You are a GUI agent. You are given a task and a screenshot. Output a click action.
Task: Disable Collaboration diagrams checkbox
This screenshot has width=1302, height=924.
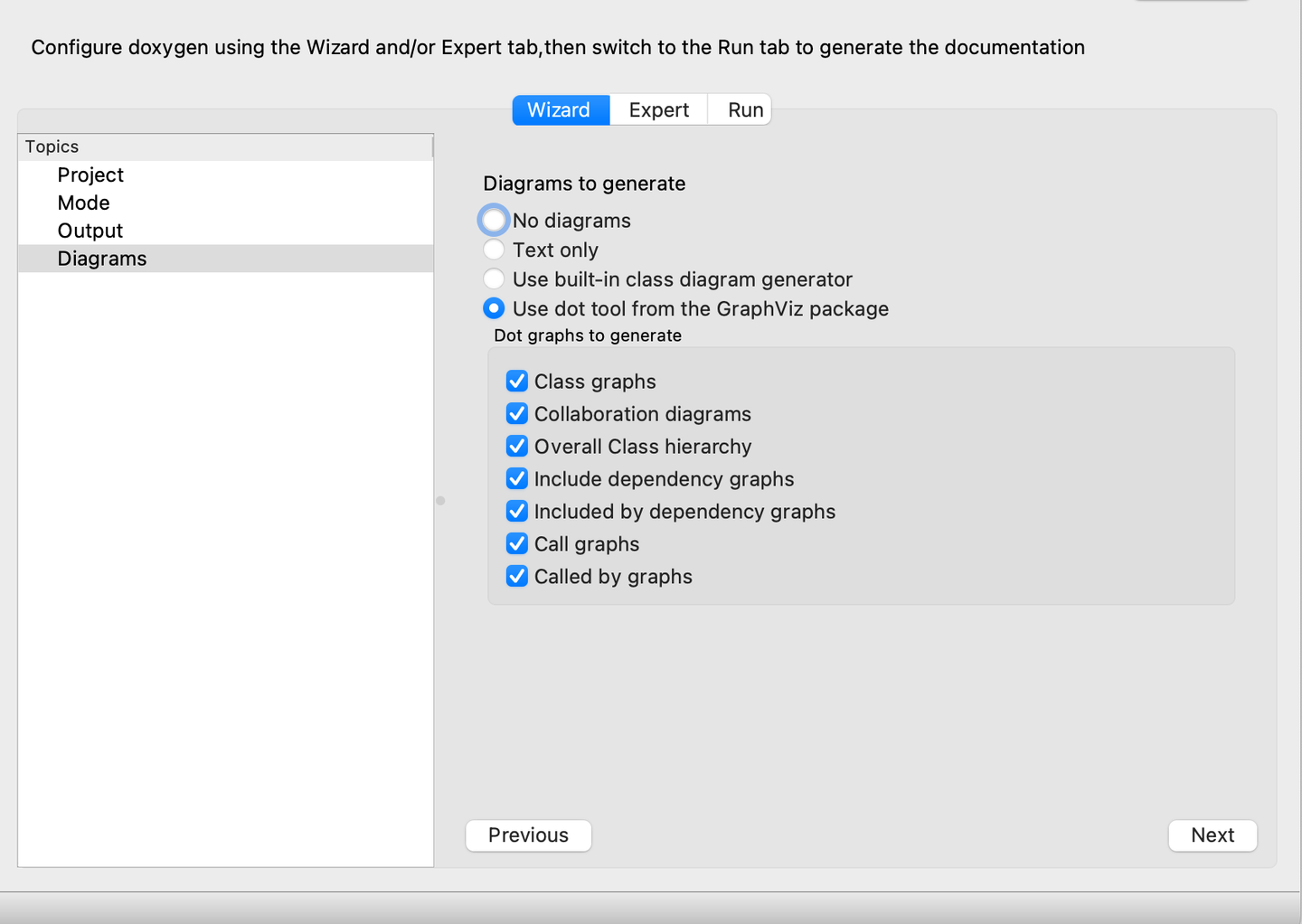(x=517, y=414)
